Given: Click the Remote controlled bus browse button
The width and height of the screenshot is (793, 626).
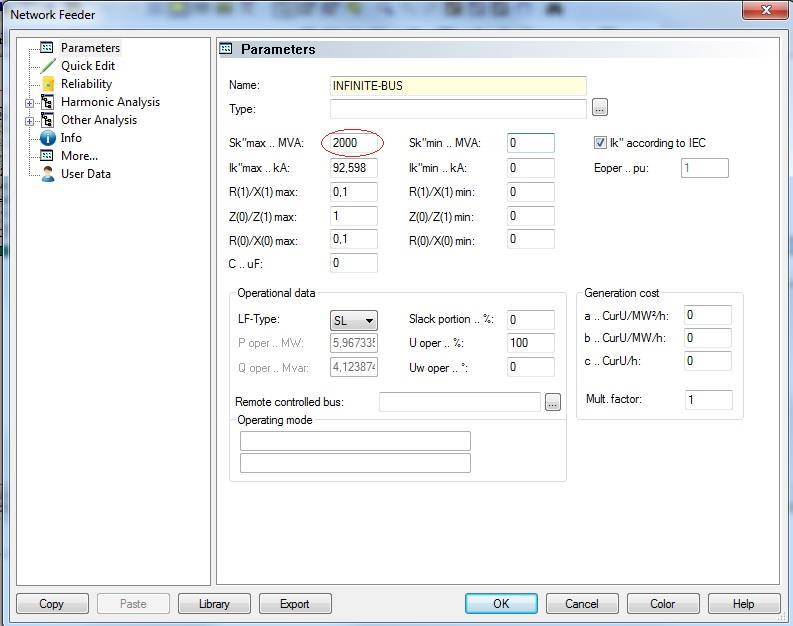Looking at the screenshot, I should click(553, 403).
